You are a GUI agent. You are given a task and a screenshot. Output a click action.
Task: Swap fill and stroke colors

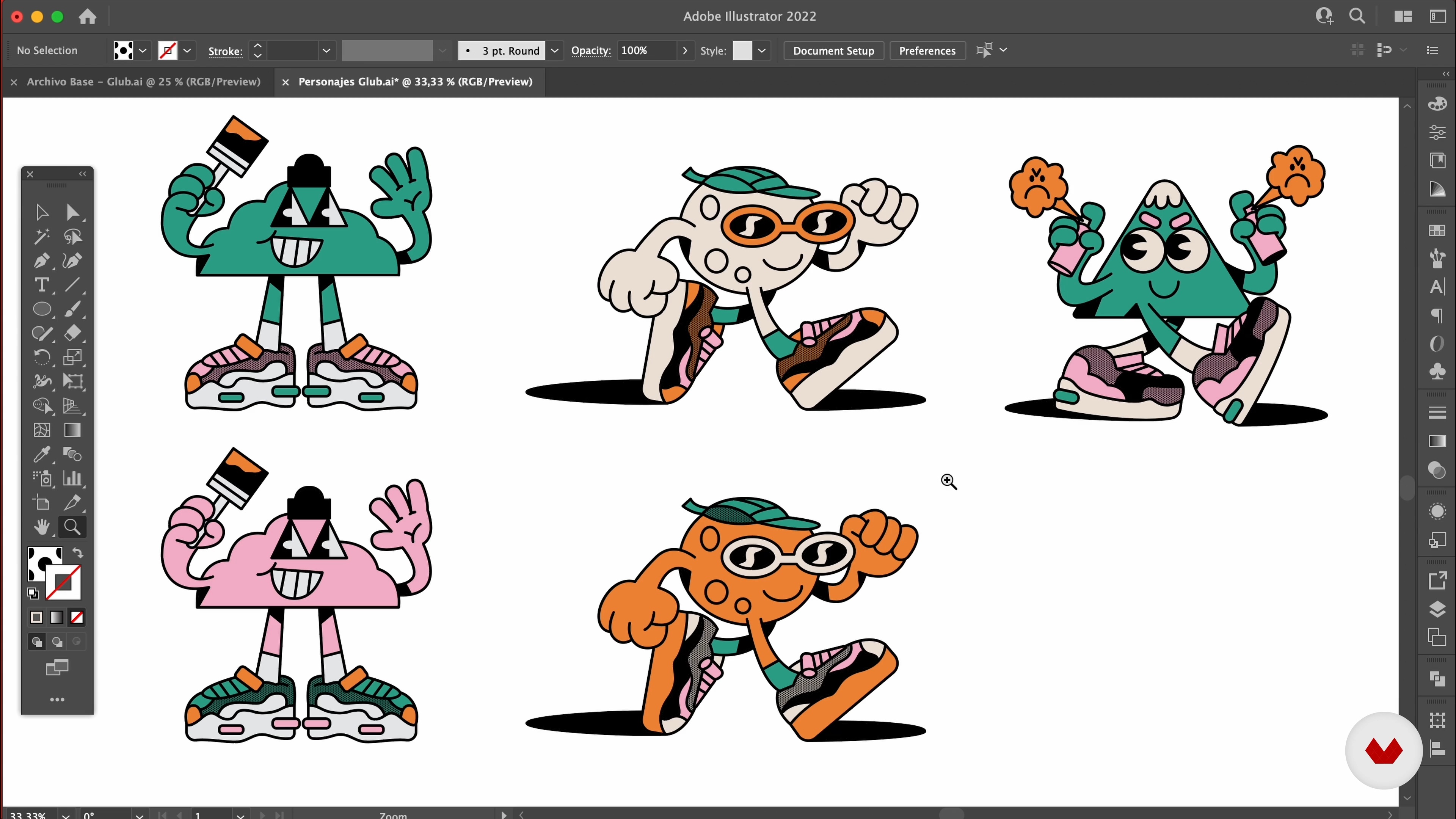coord(77,553)
